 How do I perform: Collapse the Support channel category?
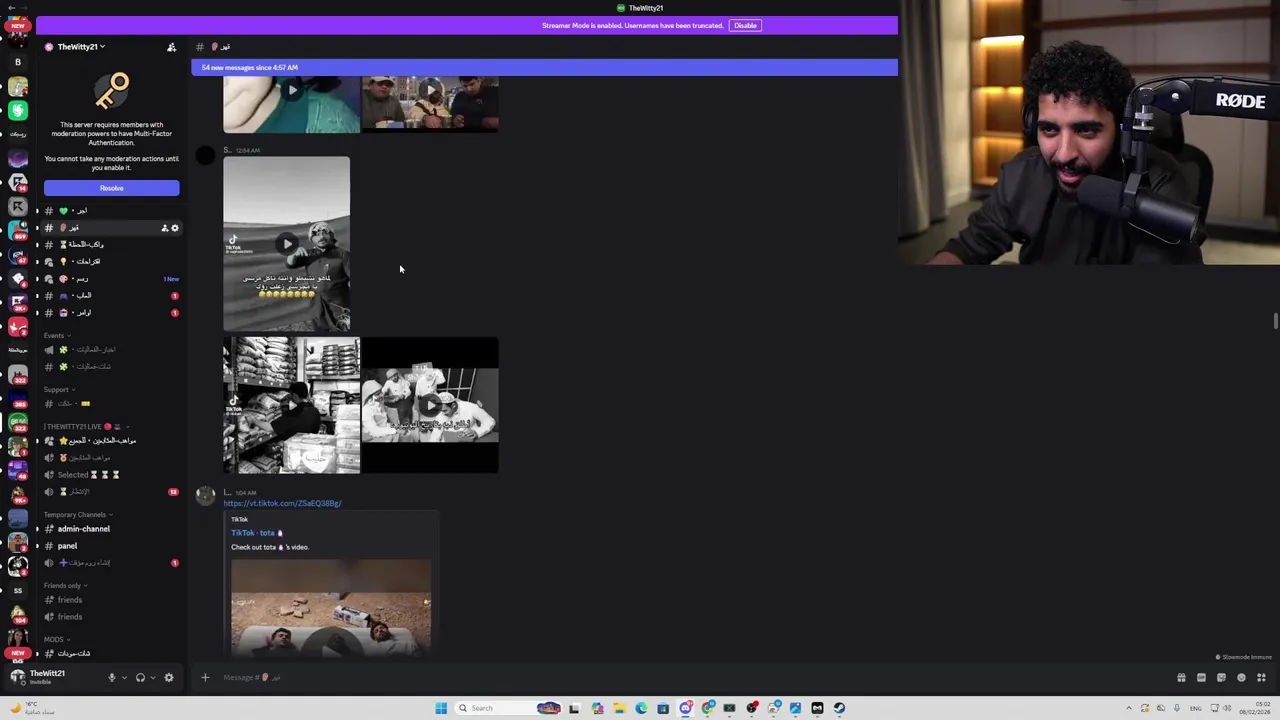tap(59, 390)
